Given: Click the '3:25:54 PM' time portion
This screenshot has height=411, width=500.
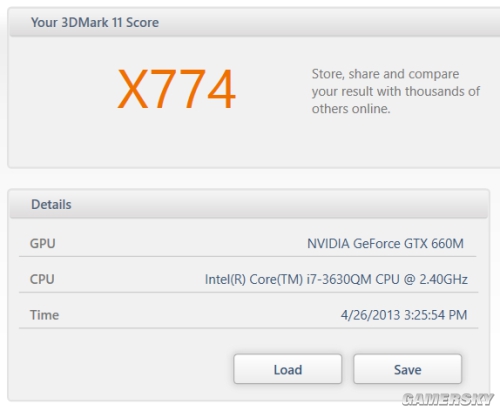Looking at the screenshot, I should [436, 315].
